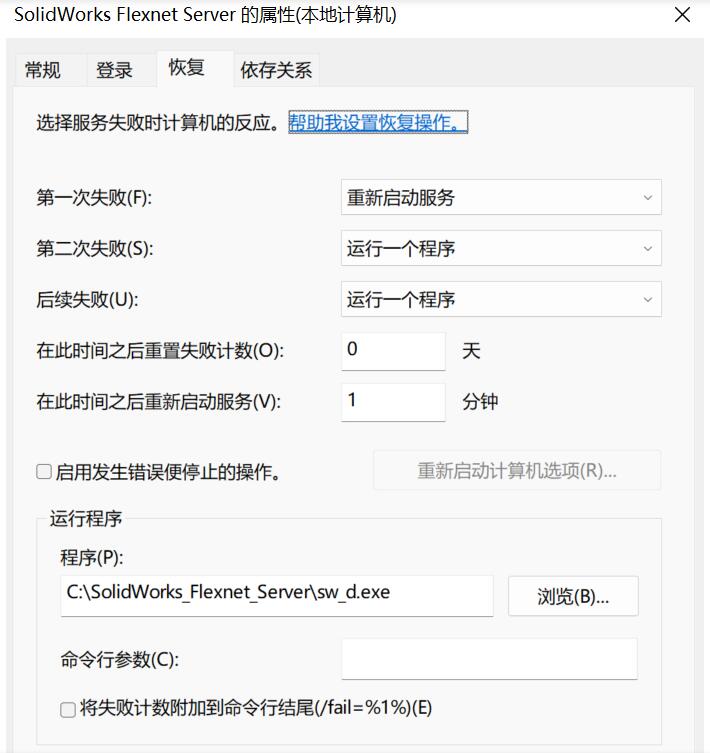Image resolution: width=710 pixels, height=753 pixels.
Task: Open the 帮助我设置恢复操作 help link
Action: (378, 123)
